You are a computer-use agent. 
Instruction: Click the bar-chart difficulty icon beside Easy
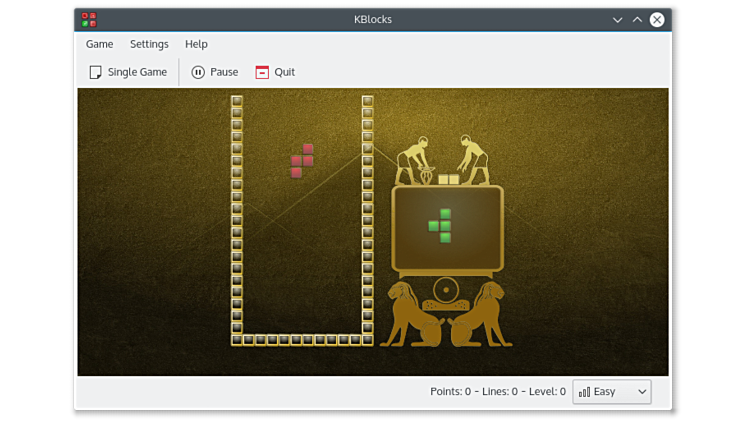point(584,392)
